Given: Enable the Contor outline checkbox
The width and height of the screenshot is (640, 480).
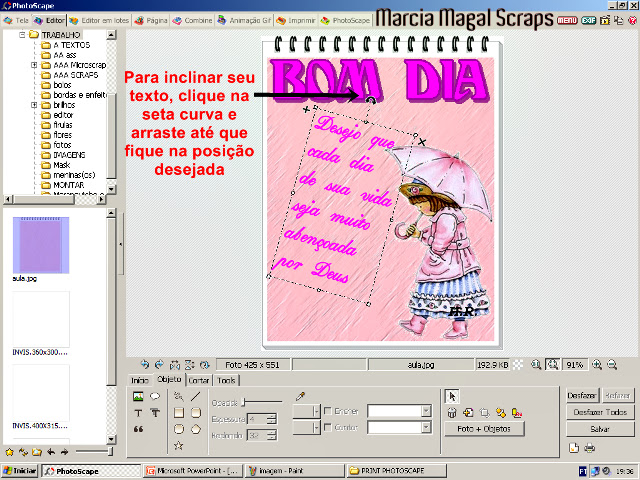Looking at the screenshot, I should 327,427.
